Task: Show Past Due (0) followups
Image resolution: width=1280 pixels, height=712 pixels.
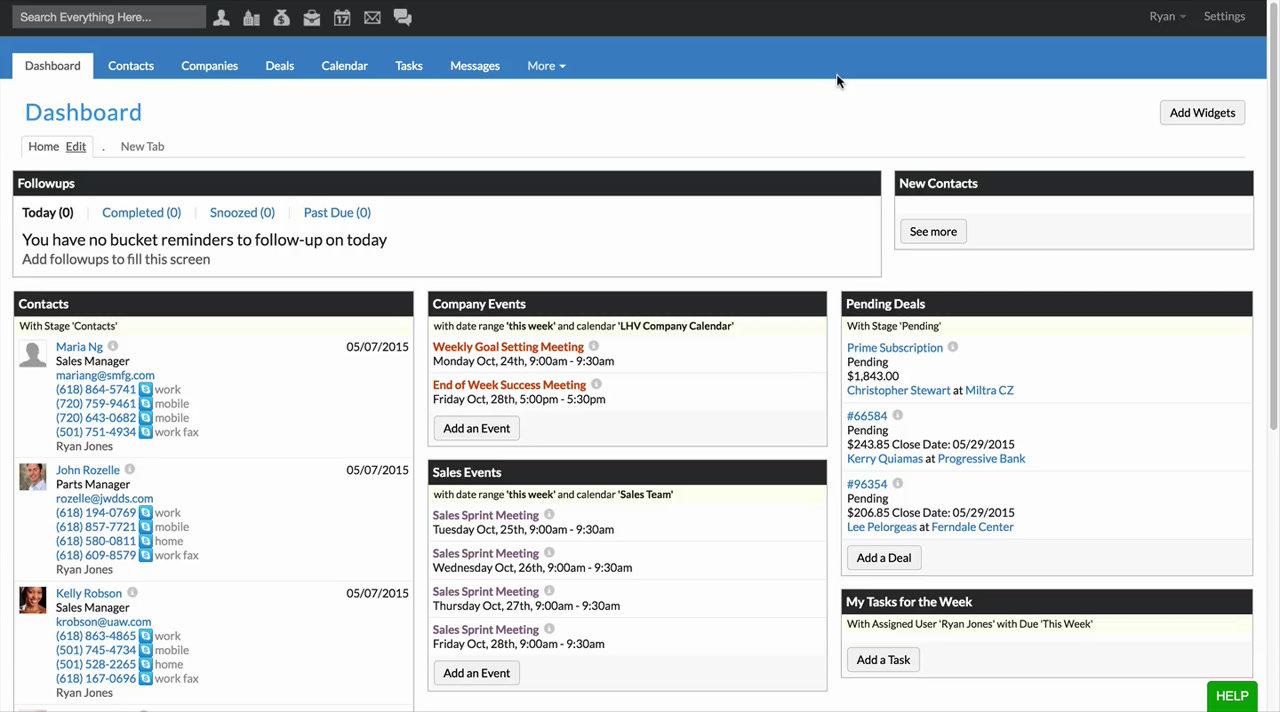Action: [x=337, y=212]
